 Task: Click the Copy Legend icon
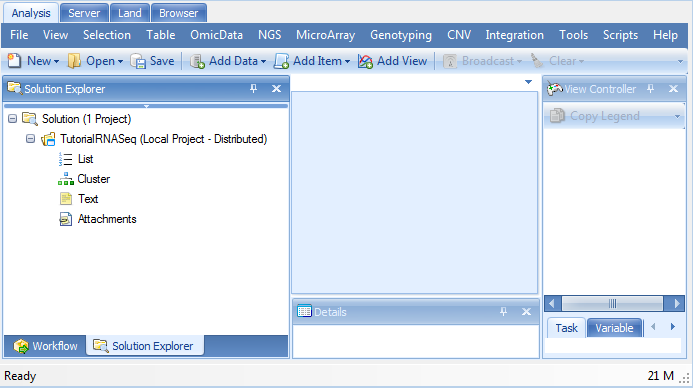click(x=557, y=116)
